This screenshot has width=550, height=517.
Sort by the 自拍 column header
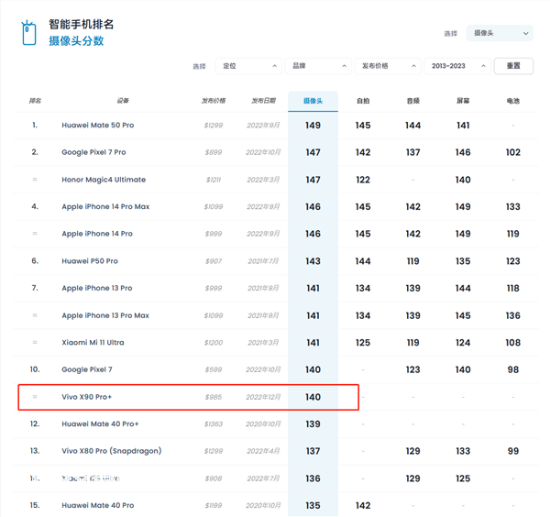(363, 101)
